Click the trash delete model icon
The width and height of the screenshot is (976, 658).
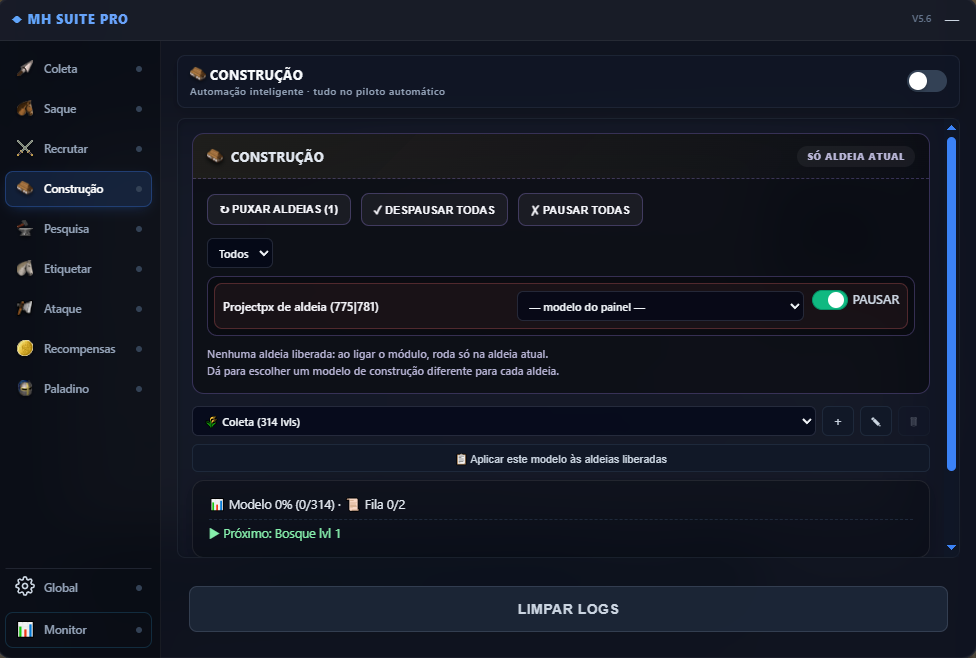tap(914, 421)
